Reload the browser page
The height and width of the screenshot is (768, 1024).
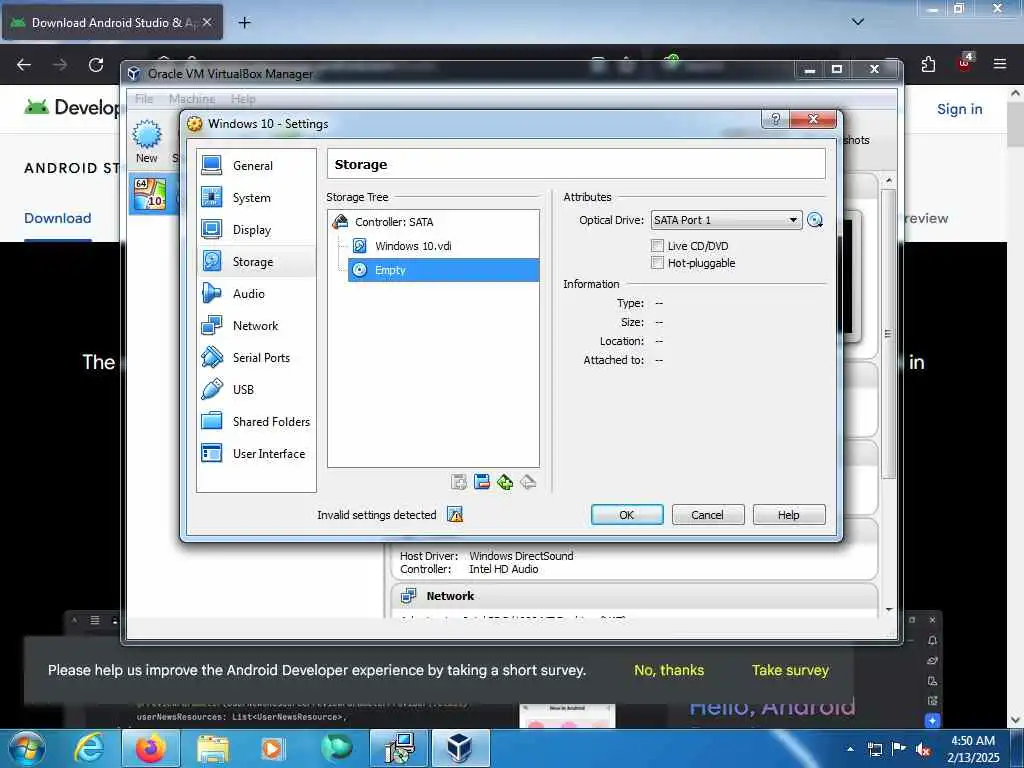[x=96, y=64]
